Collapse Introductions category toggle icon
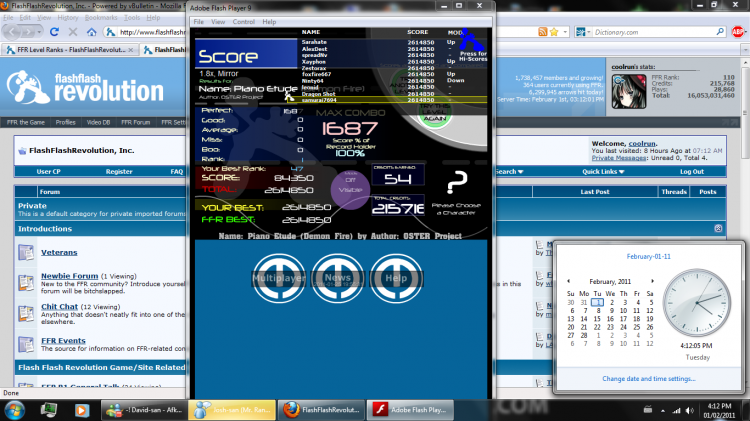 tap(718, 229)
